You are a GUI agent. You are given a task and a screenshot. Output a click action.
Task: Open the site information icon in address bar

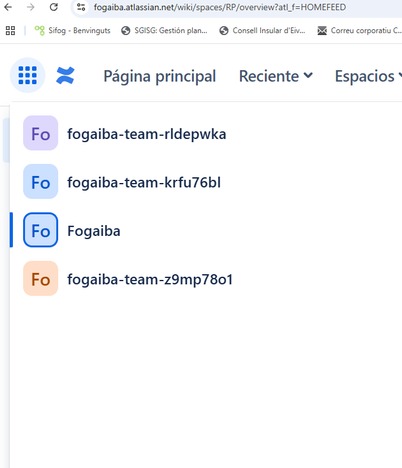tap(81, 7)
